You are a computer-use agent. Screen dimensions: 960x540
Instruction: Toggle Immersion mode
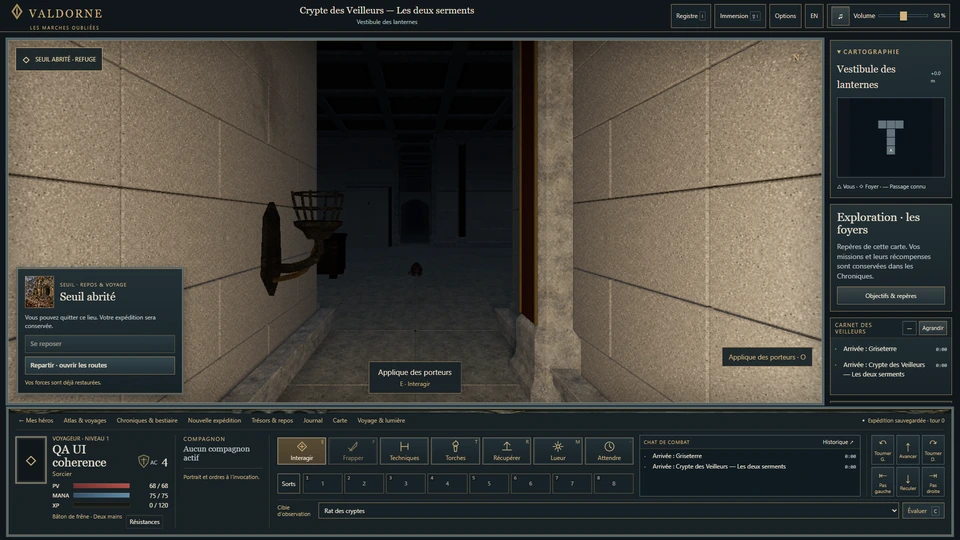[740, 16]
